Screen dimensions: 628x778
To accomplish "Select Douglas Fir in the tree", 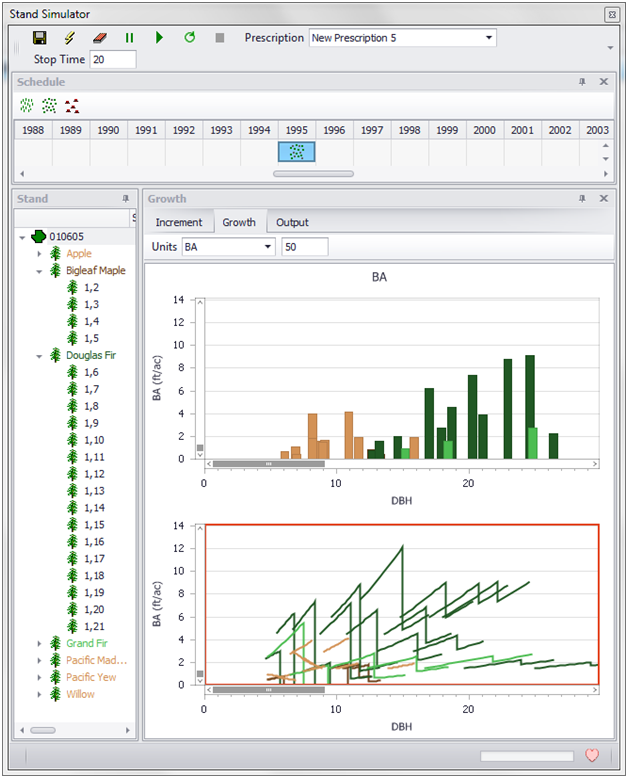I will [x=91, y=355].
